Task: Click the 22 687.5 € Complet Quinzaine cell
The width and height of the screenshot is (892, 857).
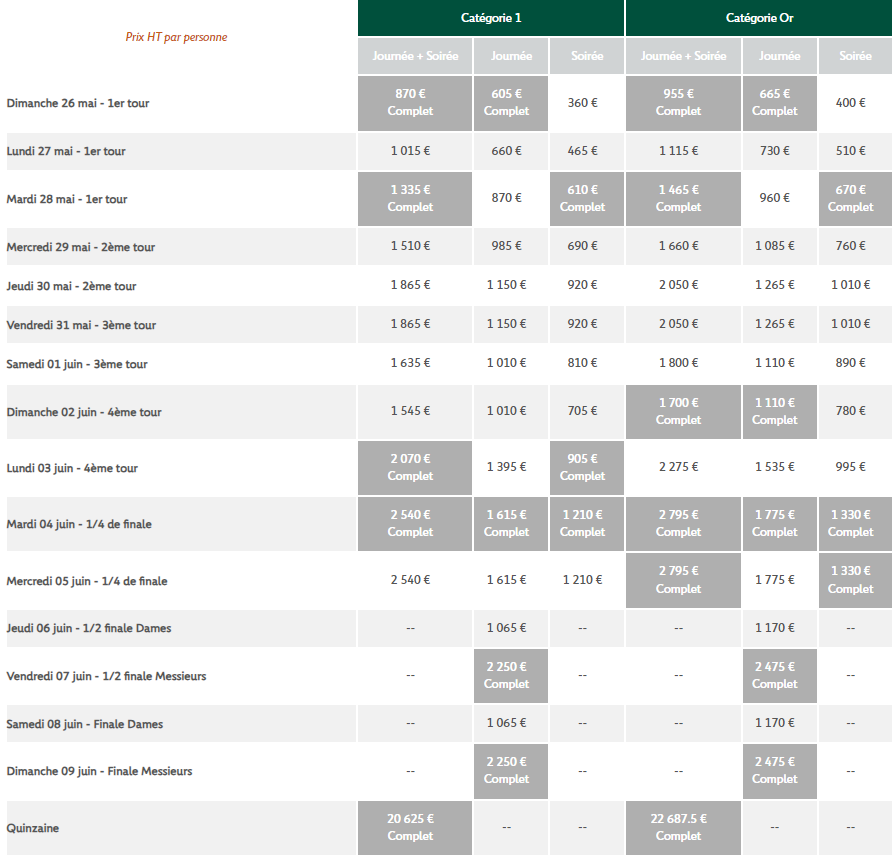Action: (x=678, y=827)
